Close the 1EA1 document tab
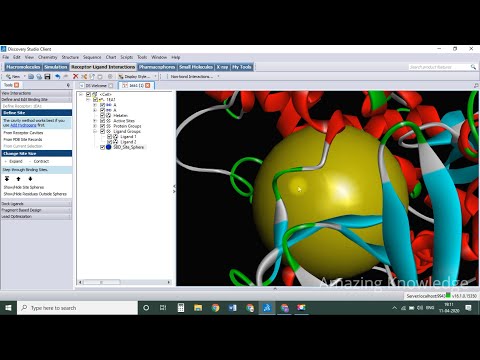480x360 pixels. point(147,86)
